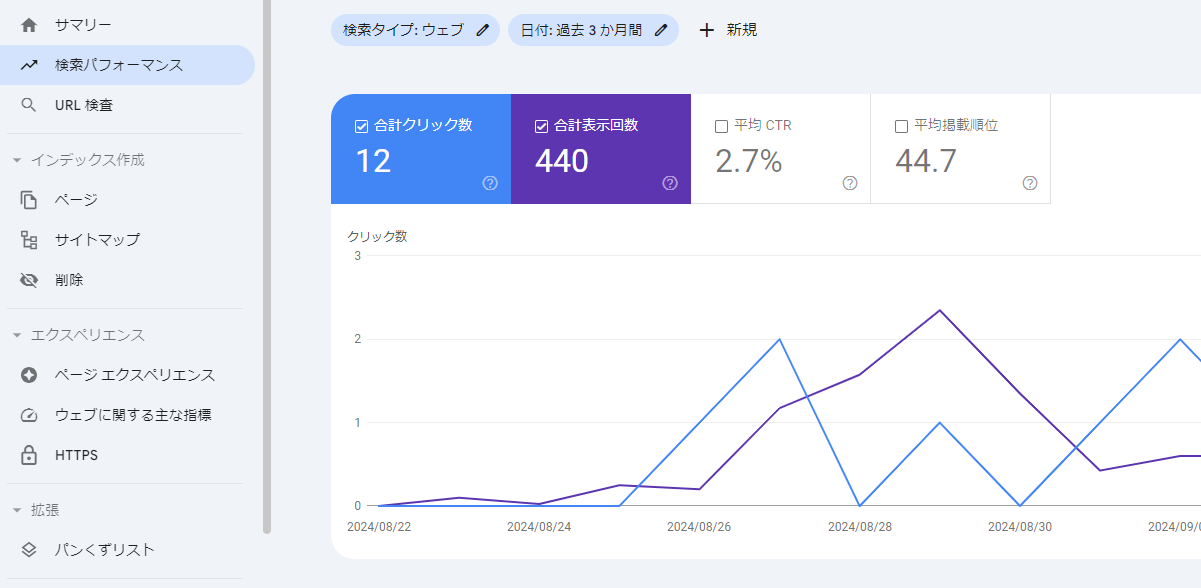The width and height of the screenshot is (1201, 588).
Task: Open HTTPS report in sidebar
Action: click(x=127, y=455)
